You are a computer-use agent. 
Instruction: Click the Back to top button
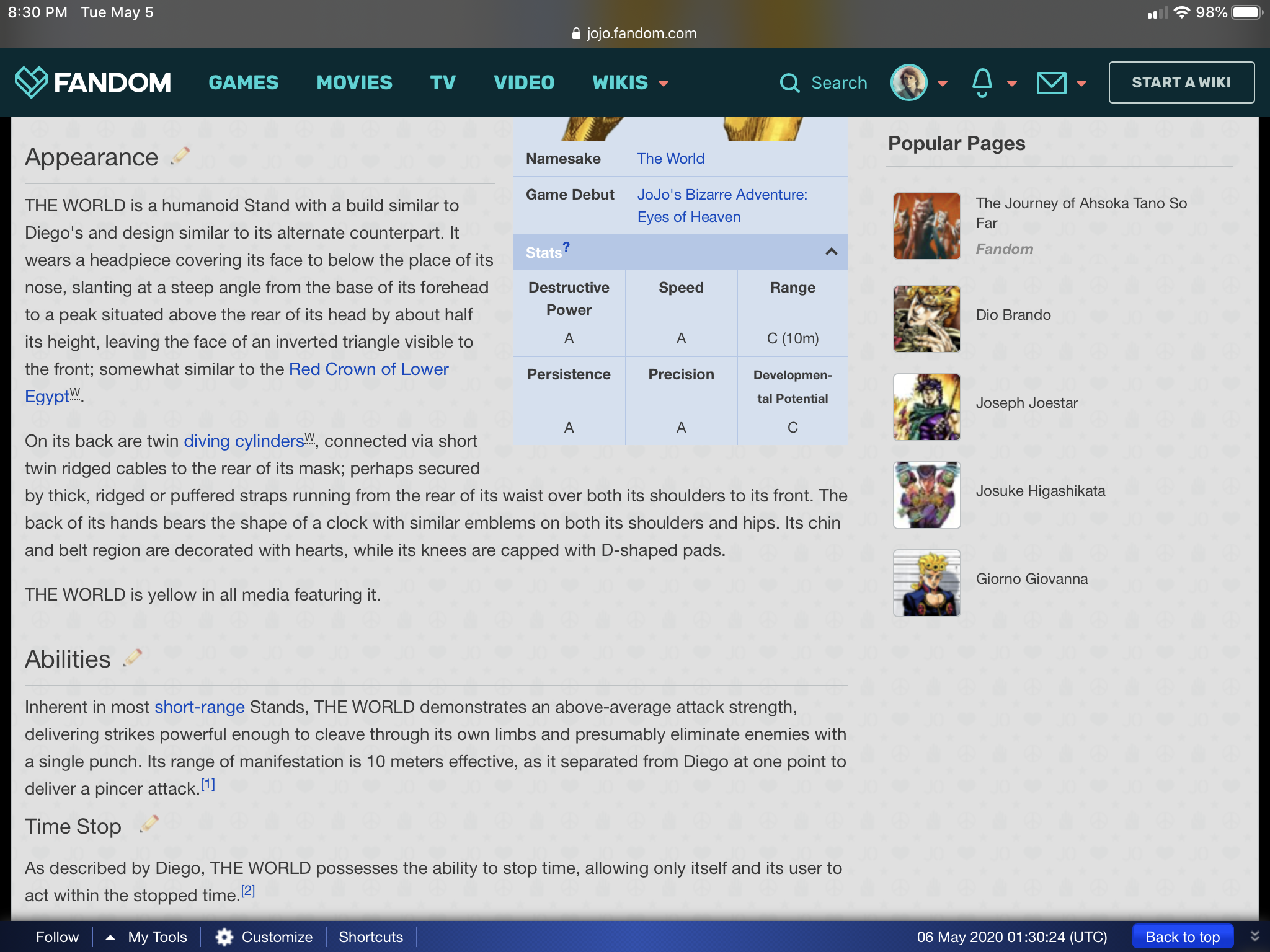pos(1182,937)
